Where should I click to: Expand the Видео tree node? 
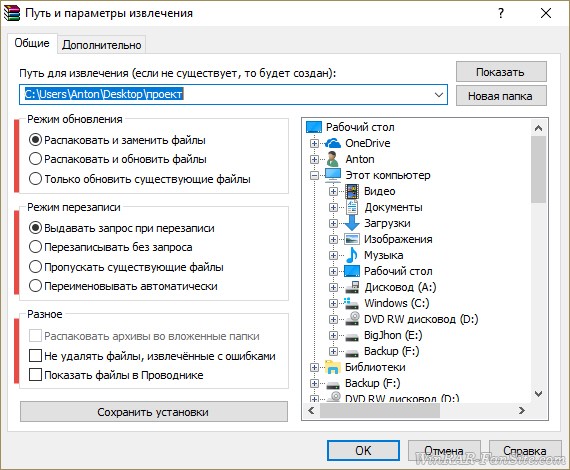[x=333, y=192]
